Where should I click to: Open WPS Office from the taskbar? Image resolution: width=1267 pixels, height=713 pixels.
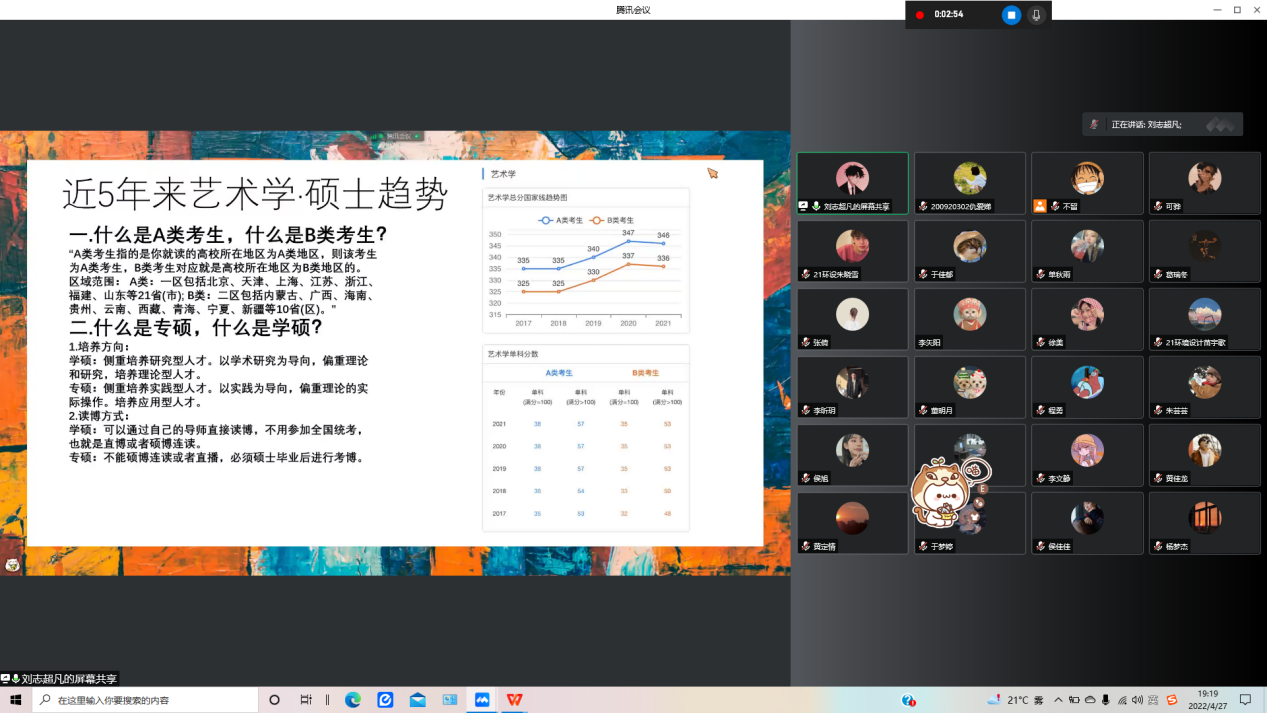coord(513,699)
